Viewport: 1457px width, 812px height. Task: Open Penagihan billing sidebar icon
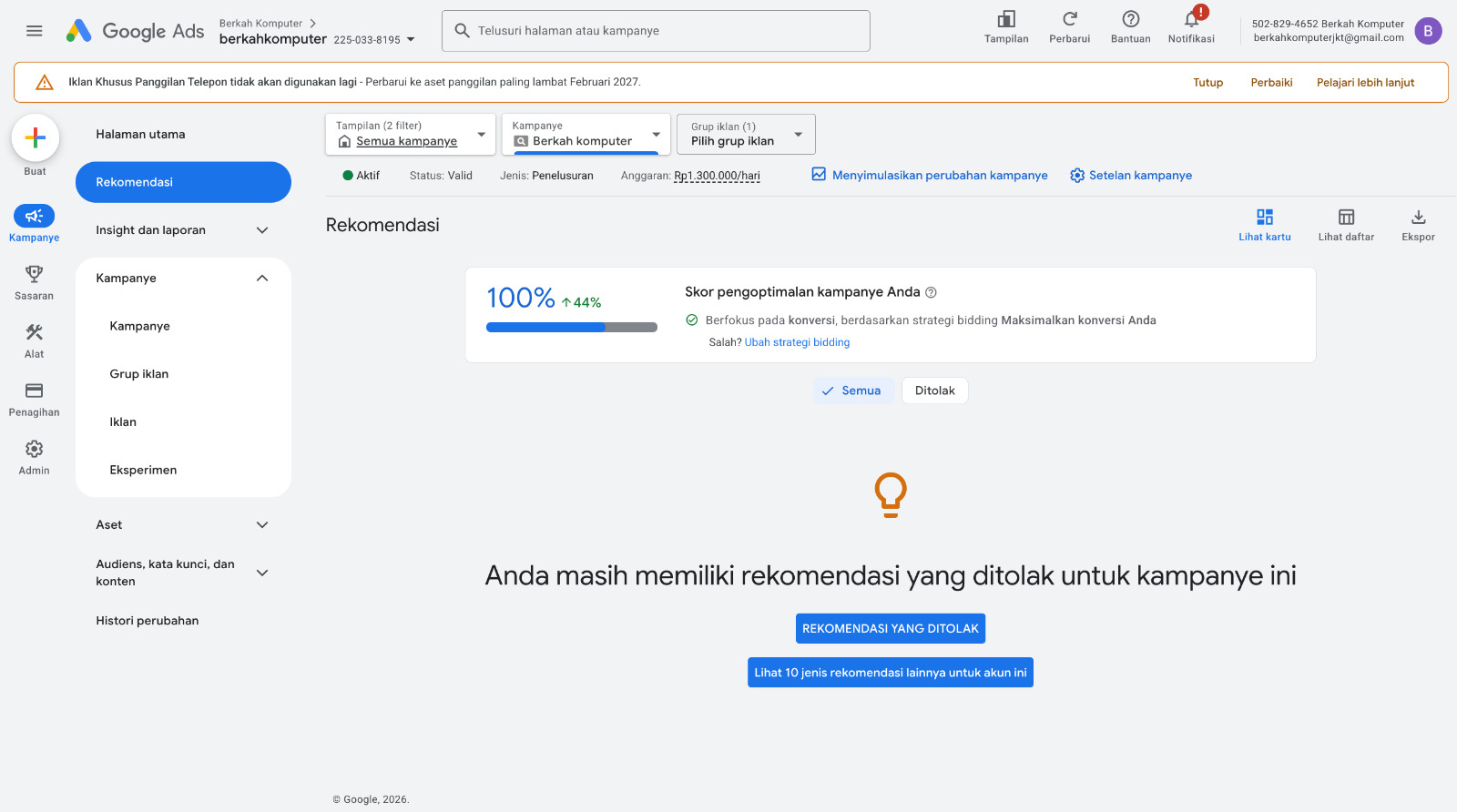[35, 391]
